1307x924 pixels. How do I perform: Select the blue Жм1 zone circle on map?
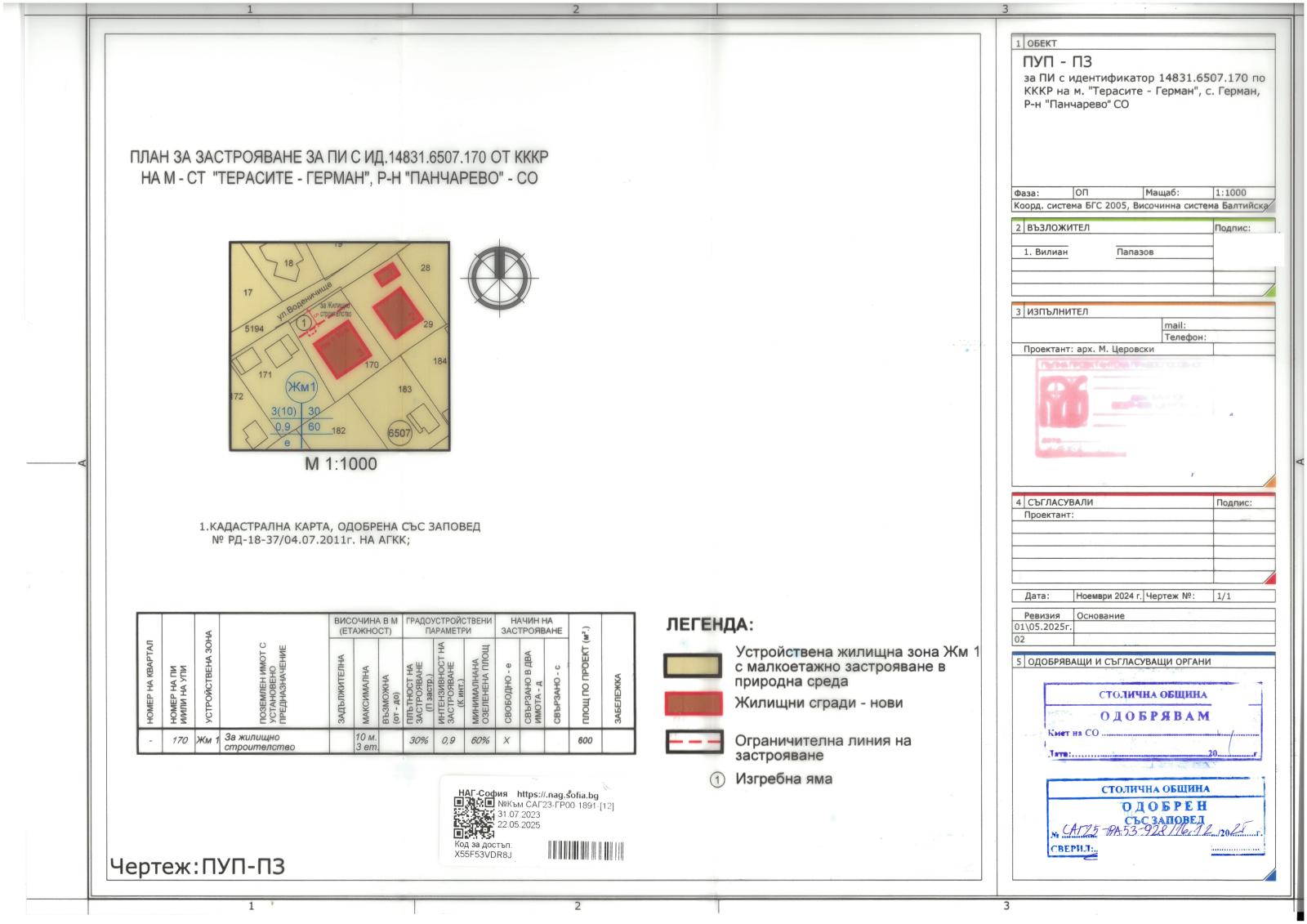301,386
